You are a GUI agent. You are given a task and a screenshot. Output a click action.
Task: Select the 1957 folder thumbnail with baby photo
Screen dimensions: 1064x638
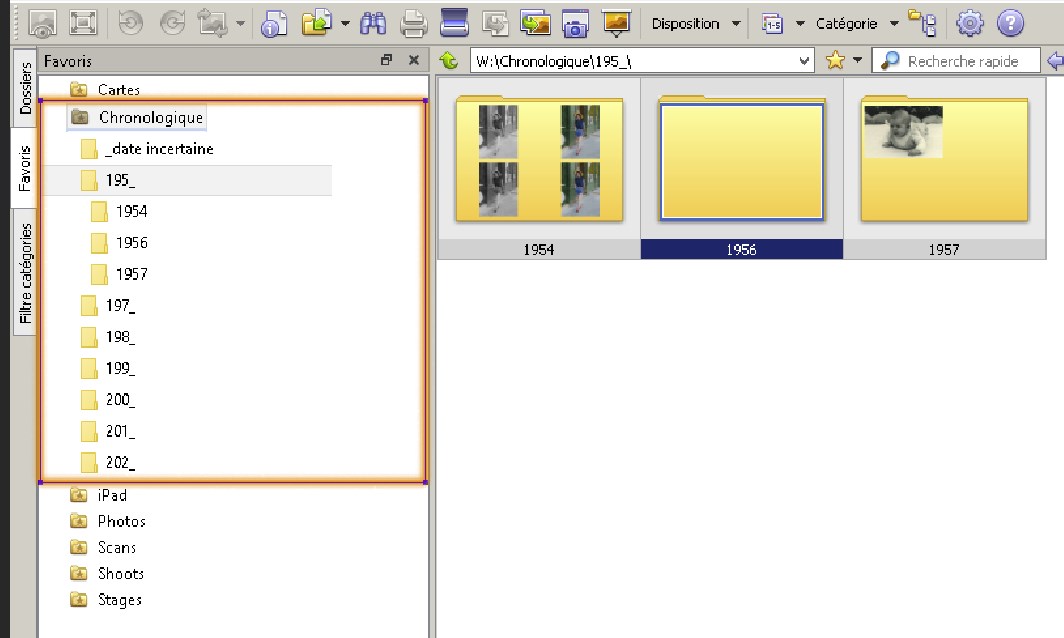click(945, 160)
